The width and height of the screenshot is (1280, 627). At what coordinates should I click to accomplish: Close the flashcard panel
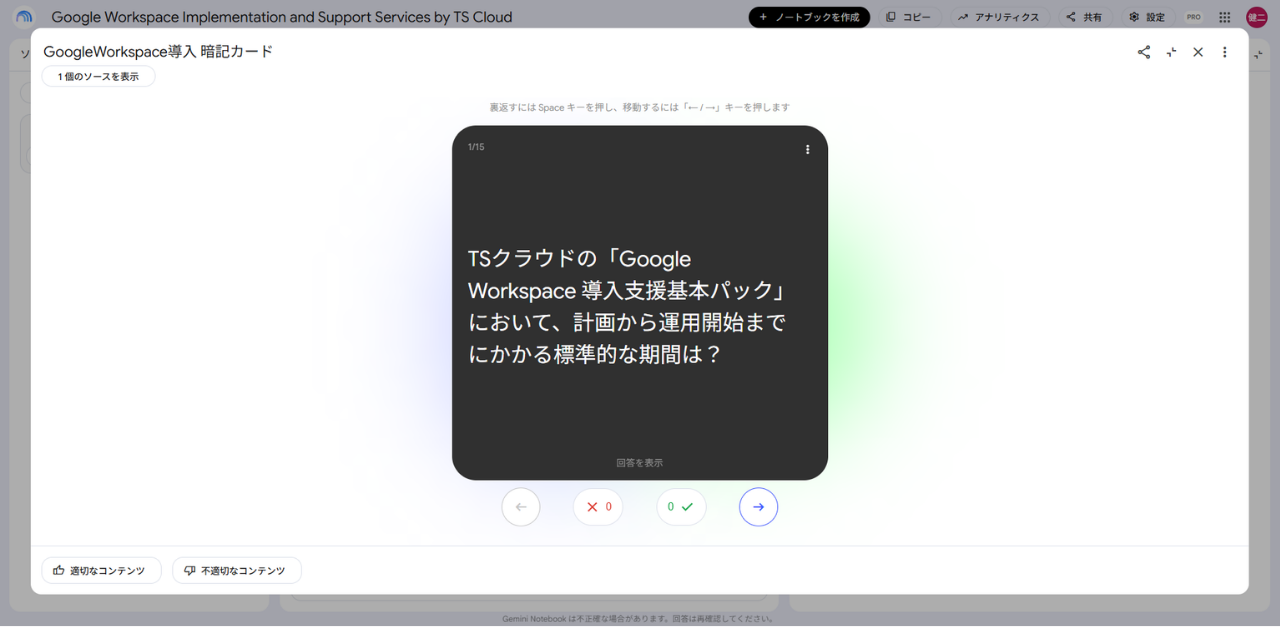(1198, 52)
